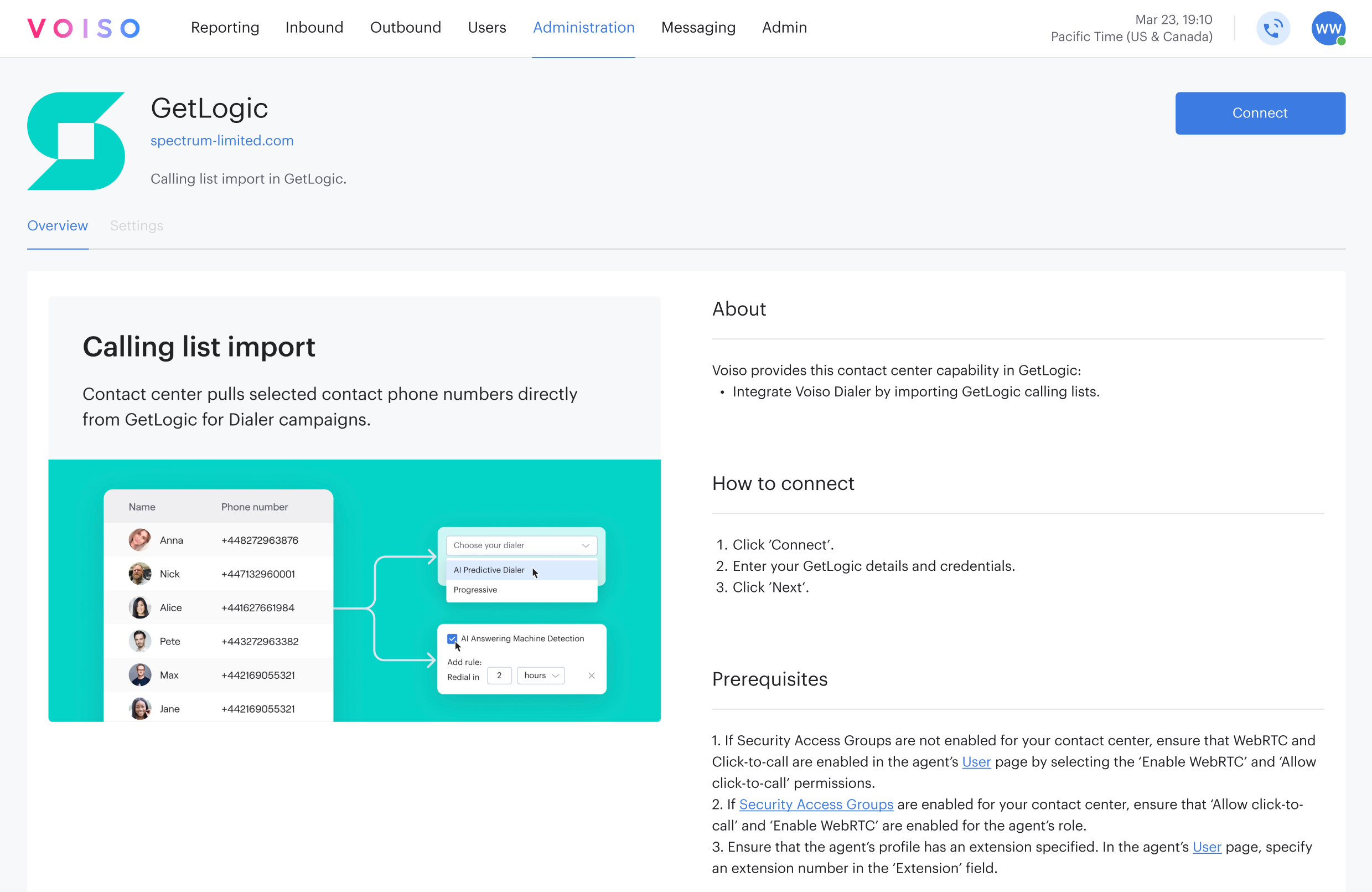Open the Messaging menu
The width and height of the screenshot is (1372, 892).
[x=698, y=28]
